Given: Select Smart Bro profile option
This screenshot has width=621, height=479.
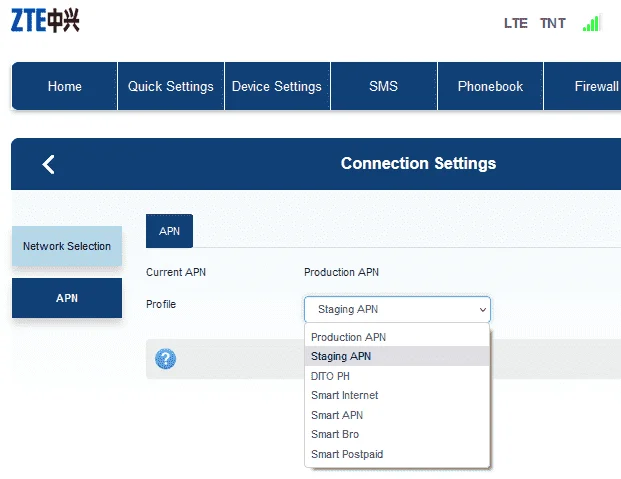Looking at the screenshot, I should [x=397, y=434].
